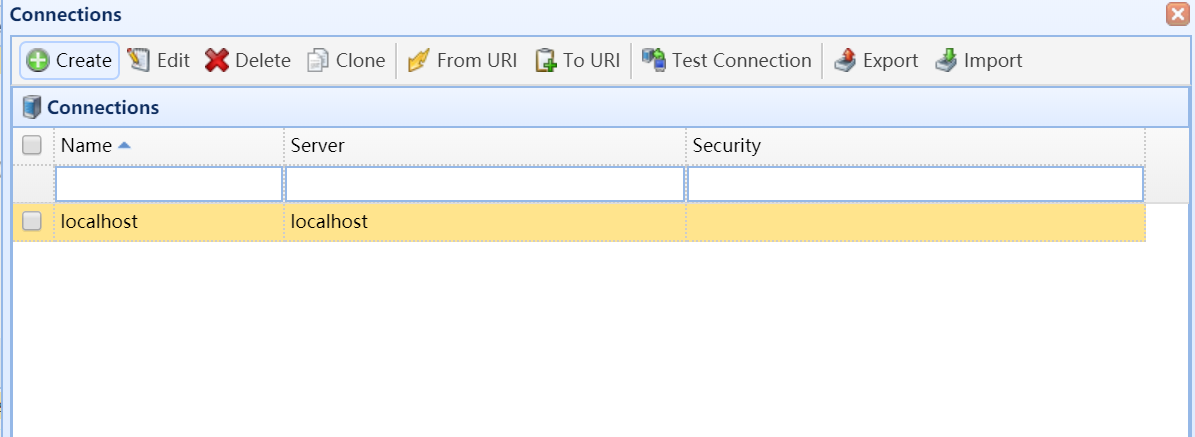Click the green Create plus icon
Image resolution: width=1195 pixels, height=437 pixels.
(x=38, y=60)
